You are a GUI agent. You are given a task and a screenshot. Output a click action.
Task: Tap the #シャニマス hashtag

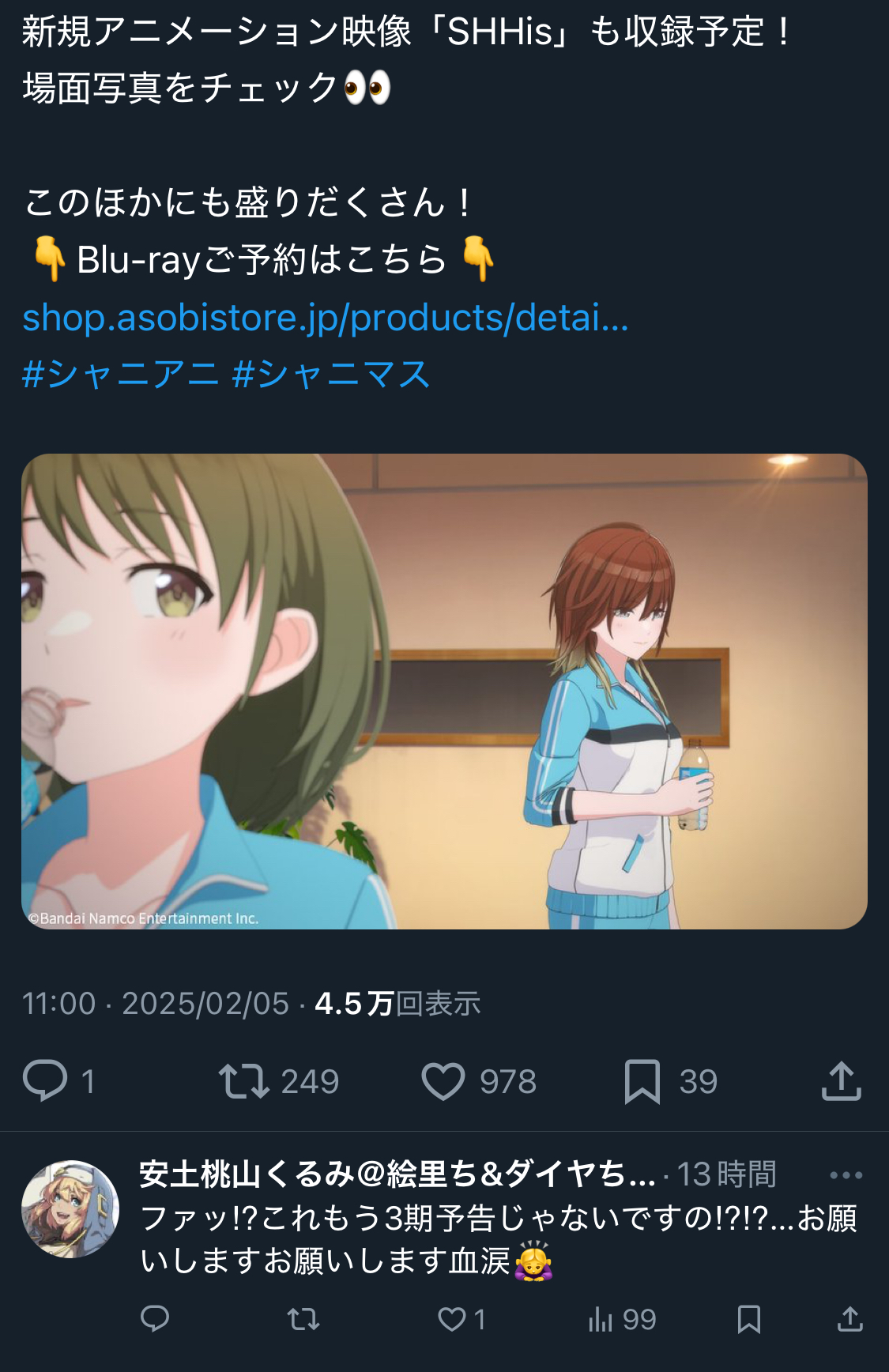point(331,374)
